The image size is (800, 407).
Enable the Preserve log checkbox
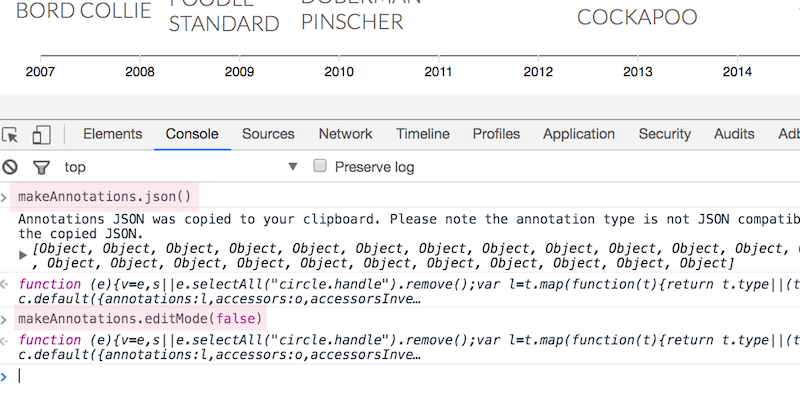tap(319, 166)
